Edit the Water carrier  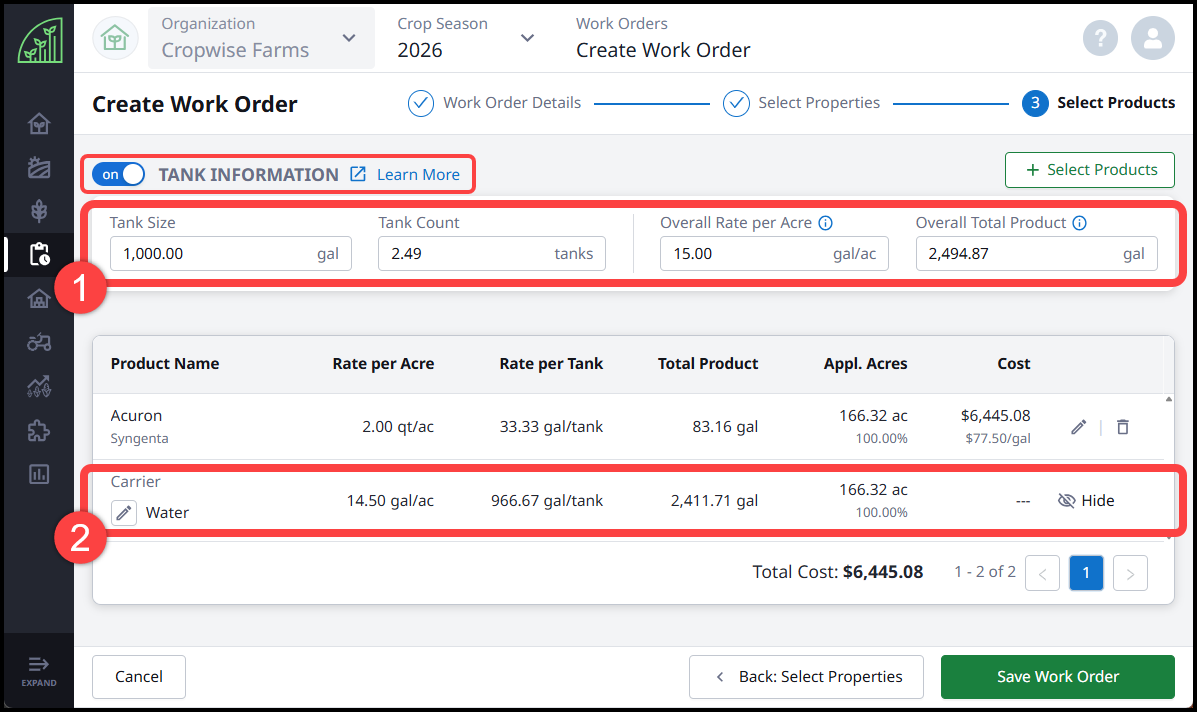pos(124,513)
